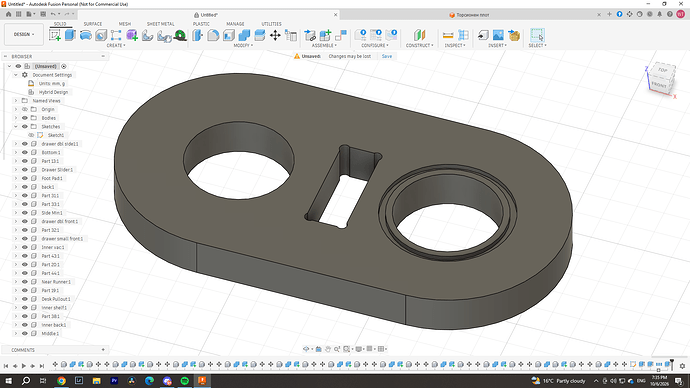This screenshot has height=388, width=690.
Task: Toggle visibility of Bodies folder
Action: pyautogui.click(x=25, y=118)
